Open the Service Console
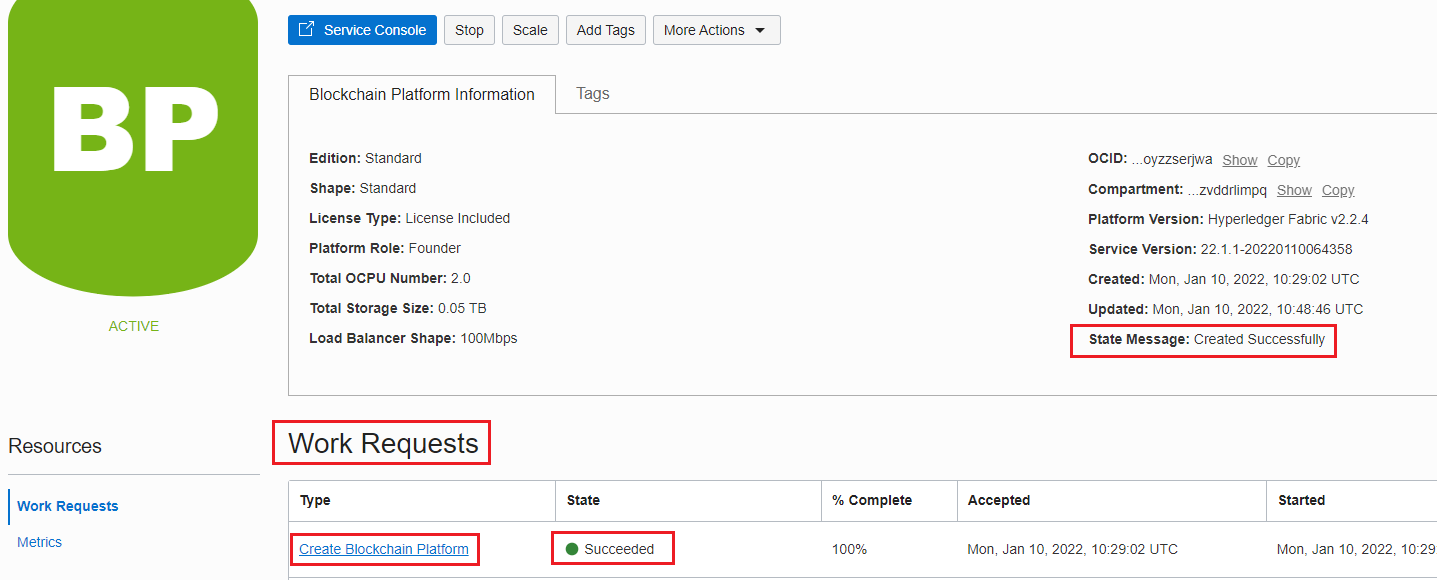The image size is (1437, 580). tap(362, 30)
